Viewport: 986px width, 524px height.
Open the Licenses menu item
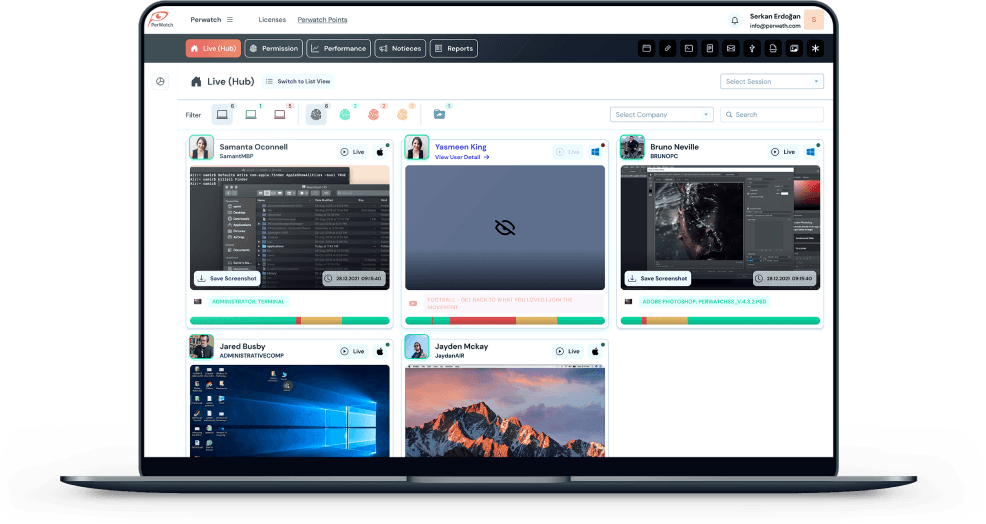pyautogui.click(x=272, y=20)
